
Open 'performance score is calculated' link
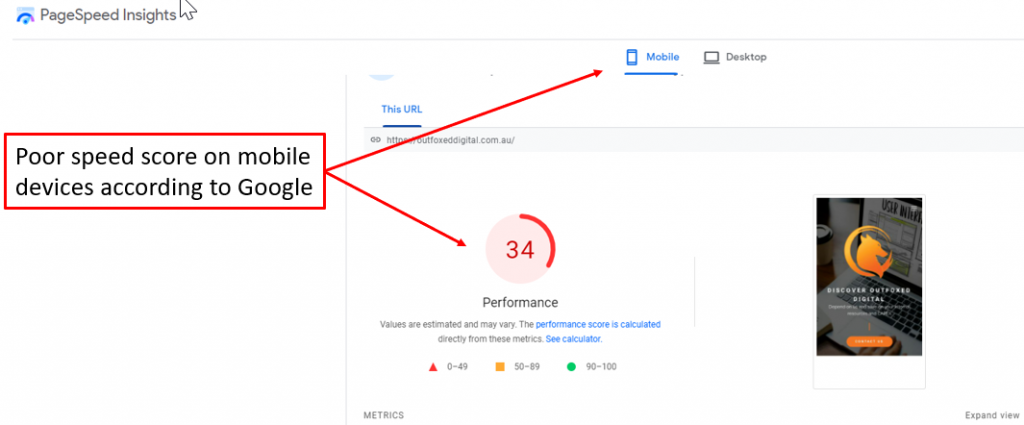598,324
